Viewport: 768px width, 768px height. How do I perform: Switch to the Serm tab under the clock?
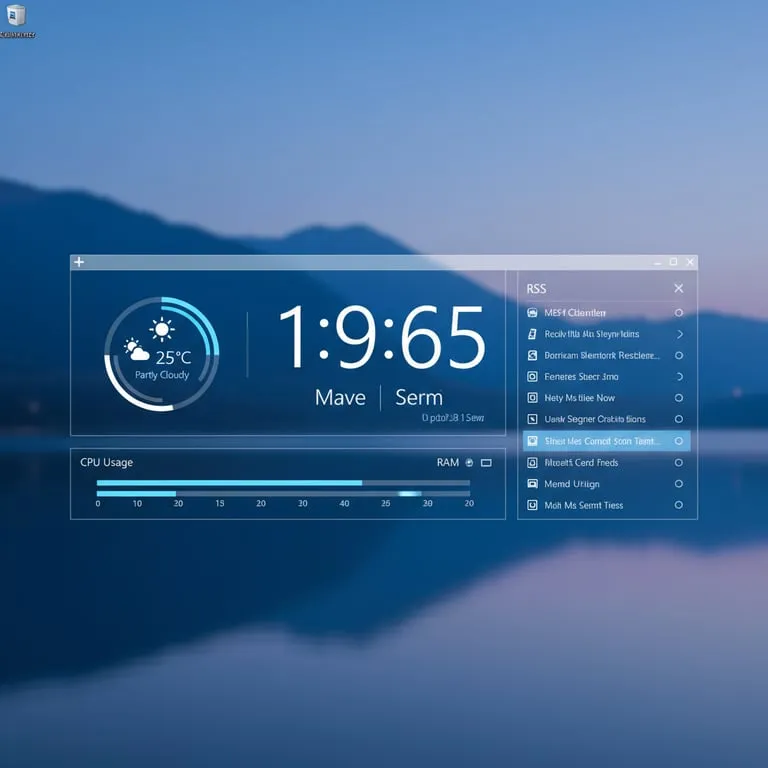click(x=418, y=397)
